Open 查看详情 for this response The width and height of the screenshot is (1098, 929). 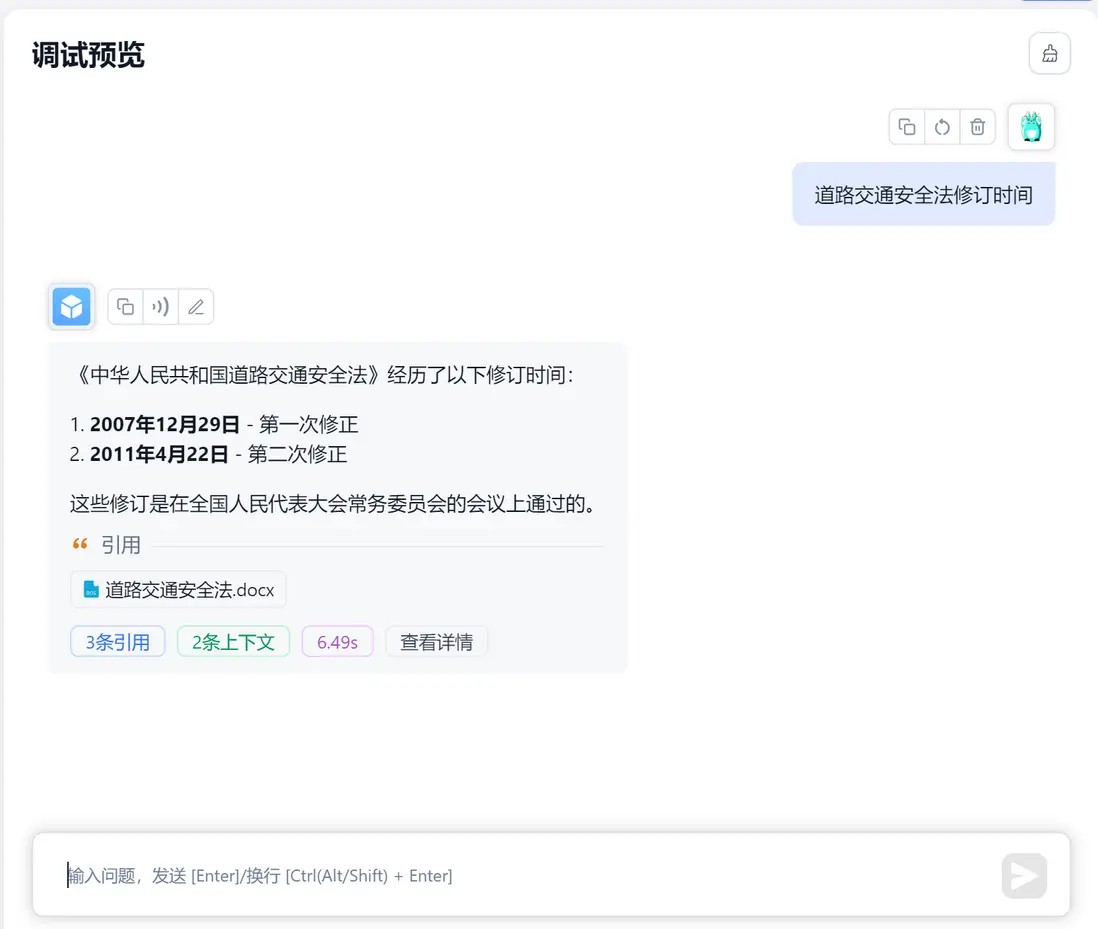(x=436, y=641)
